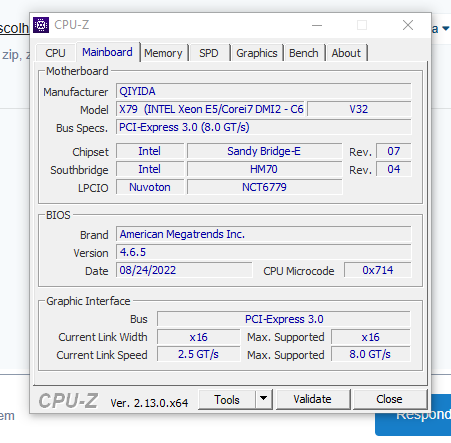
Task: Click the Chipset vendor Intel field
Action: tap(150, 151)
